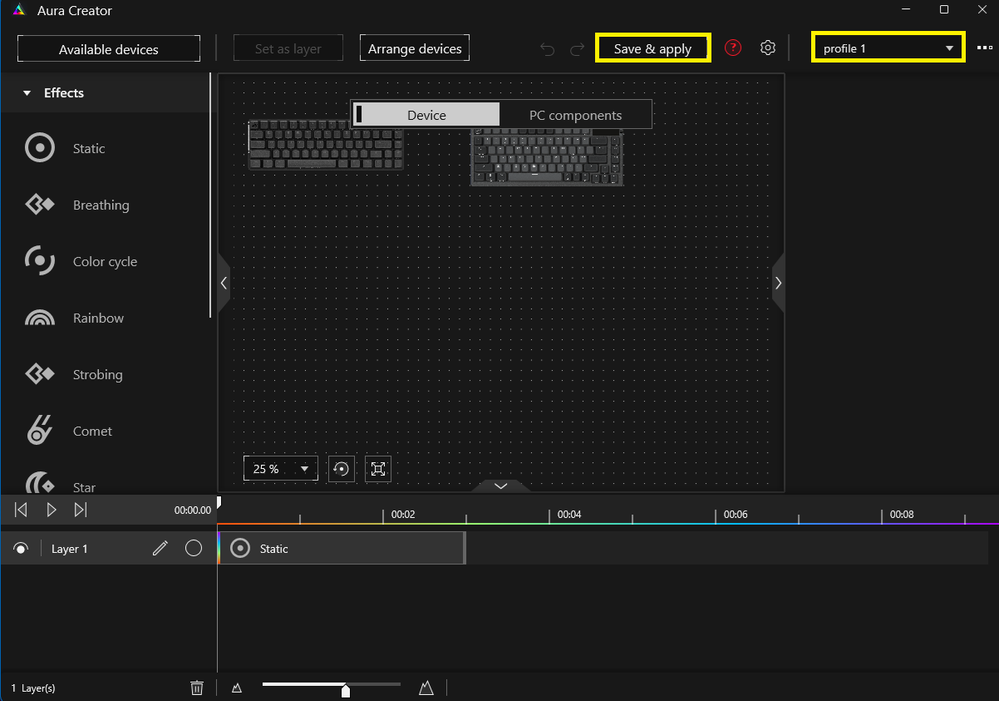Screen dimensions: 999x701
Task: Open the three-dot more options menu
Action: click(985, 48)
